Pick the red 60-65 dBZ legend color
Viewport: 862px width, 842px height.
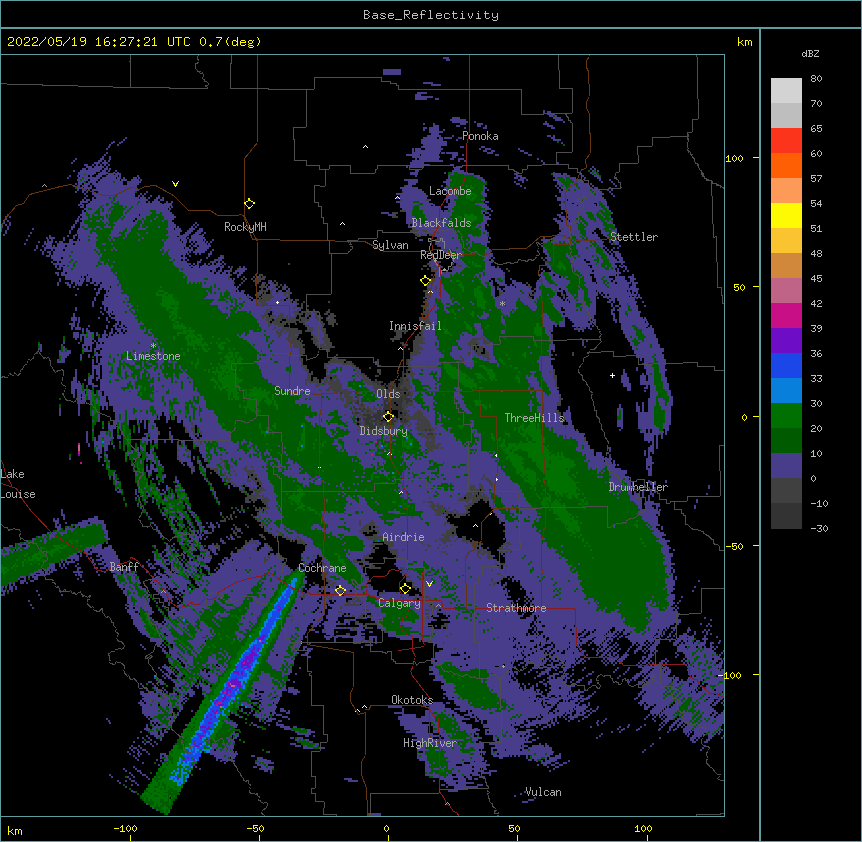click(786, 141)
